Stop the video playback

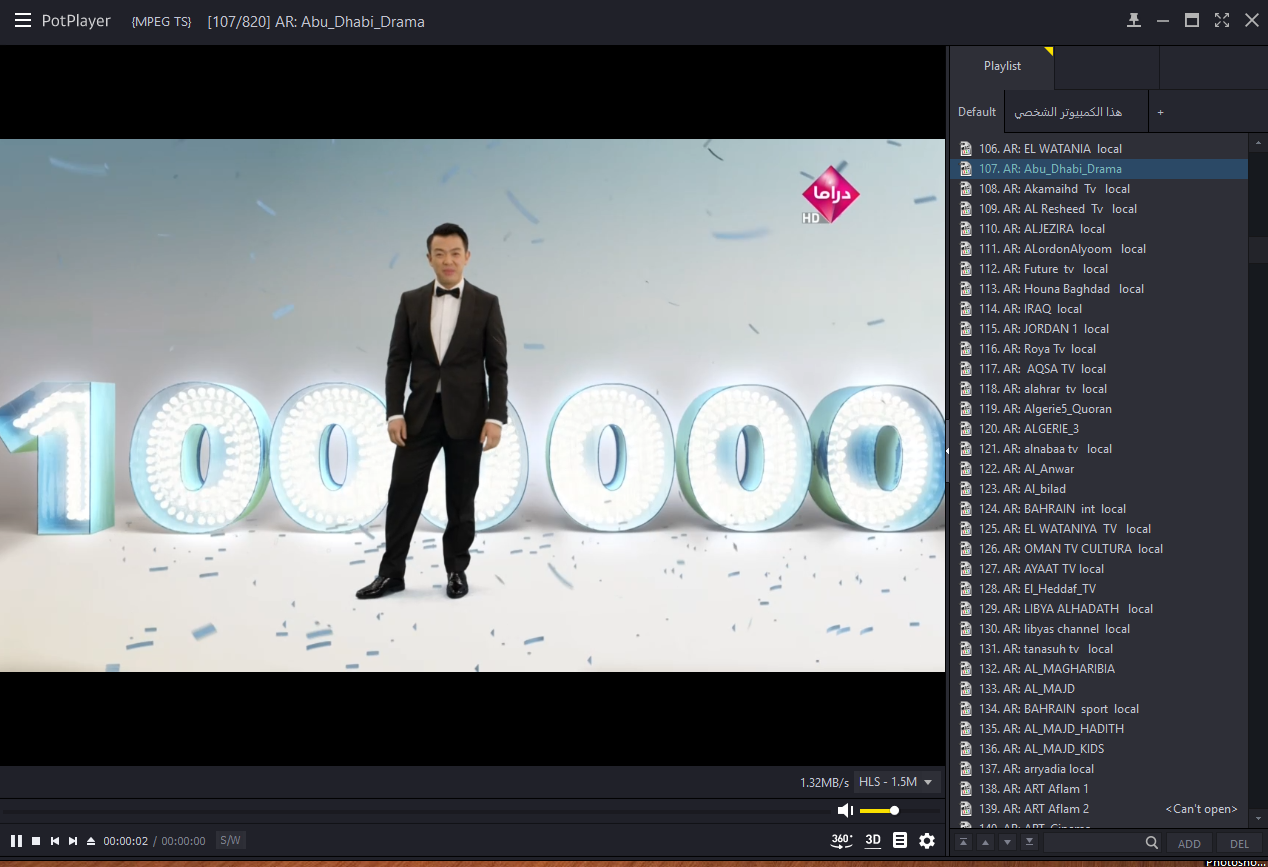[x=36, y=841]
